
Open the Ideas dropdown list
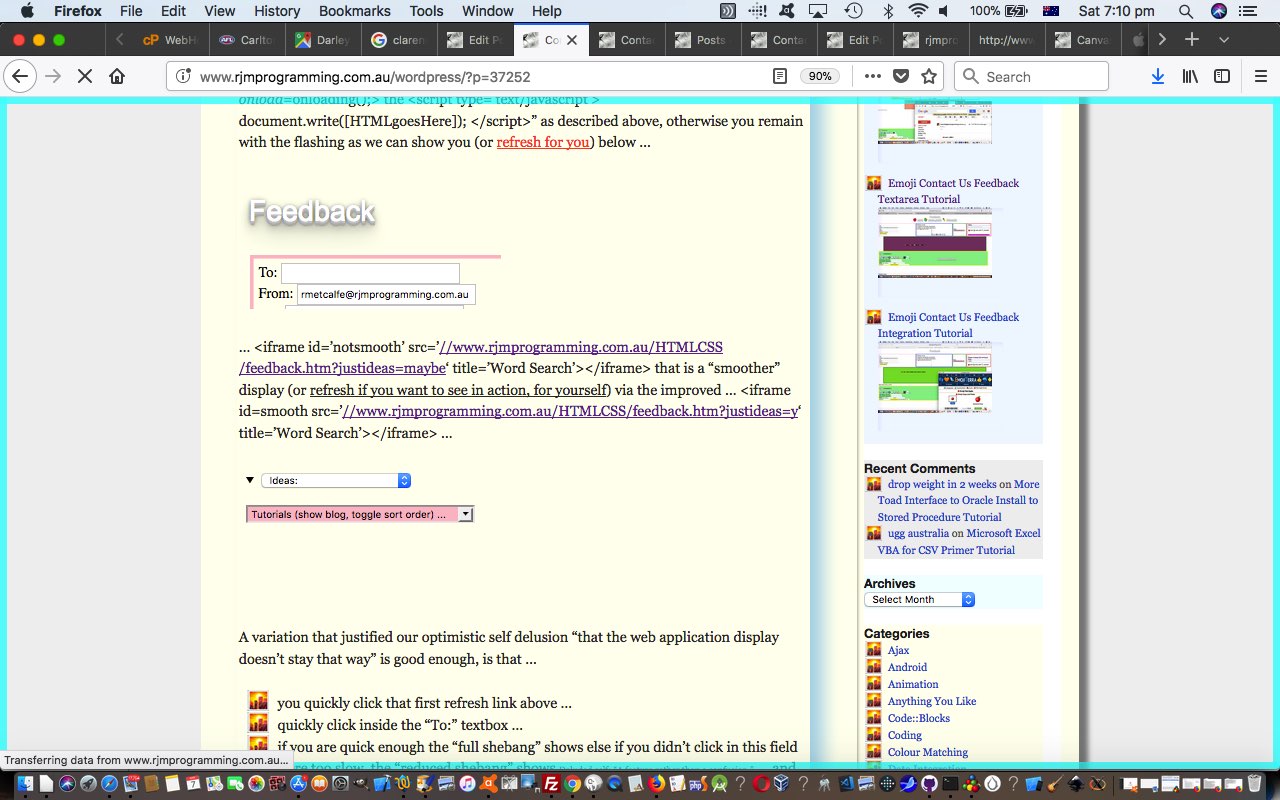click(336, 481)
